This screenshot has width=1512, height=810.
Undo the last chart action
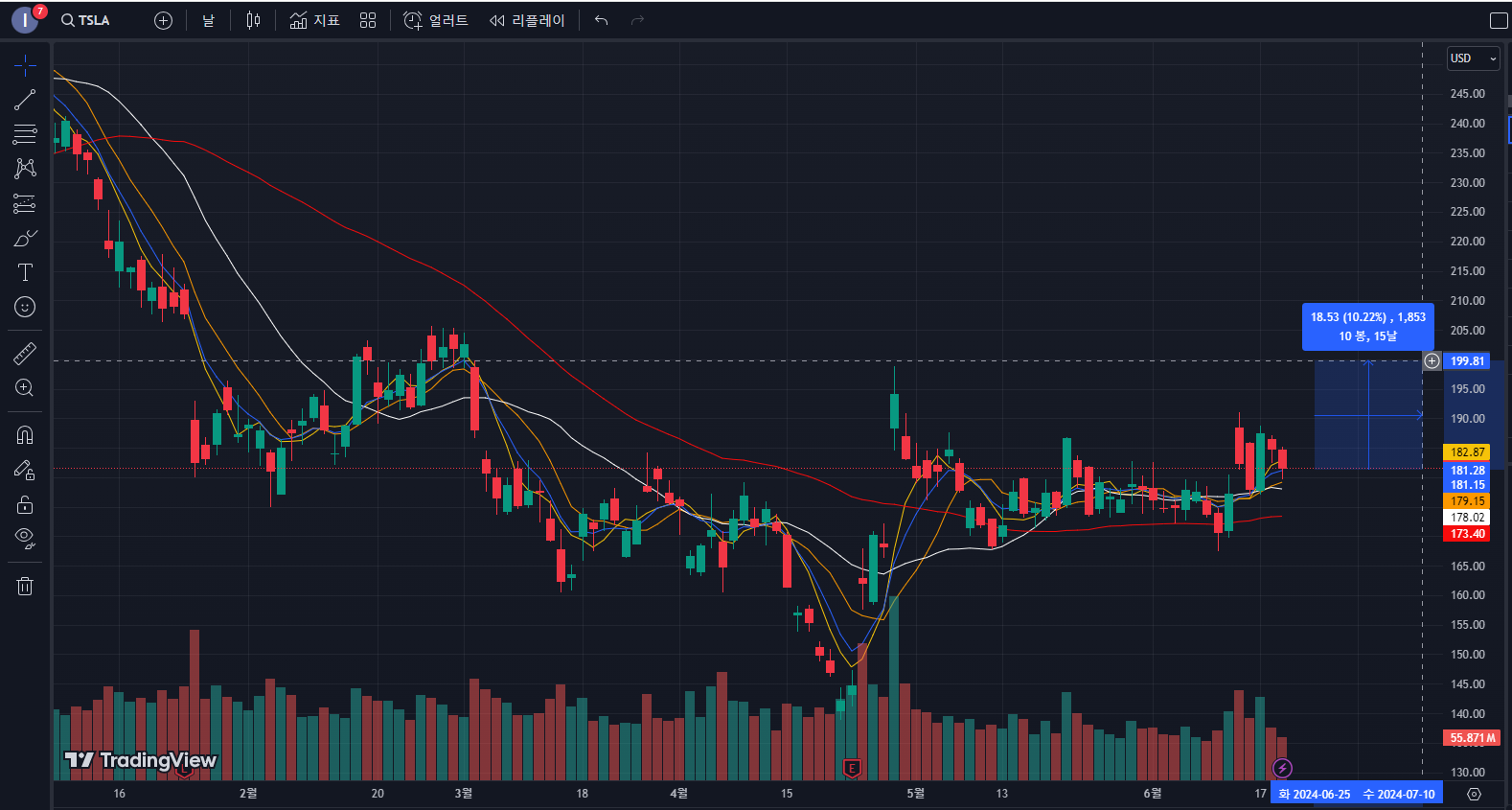pos(601,20)
